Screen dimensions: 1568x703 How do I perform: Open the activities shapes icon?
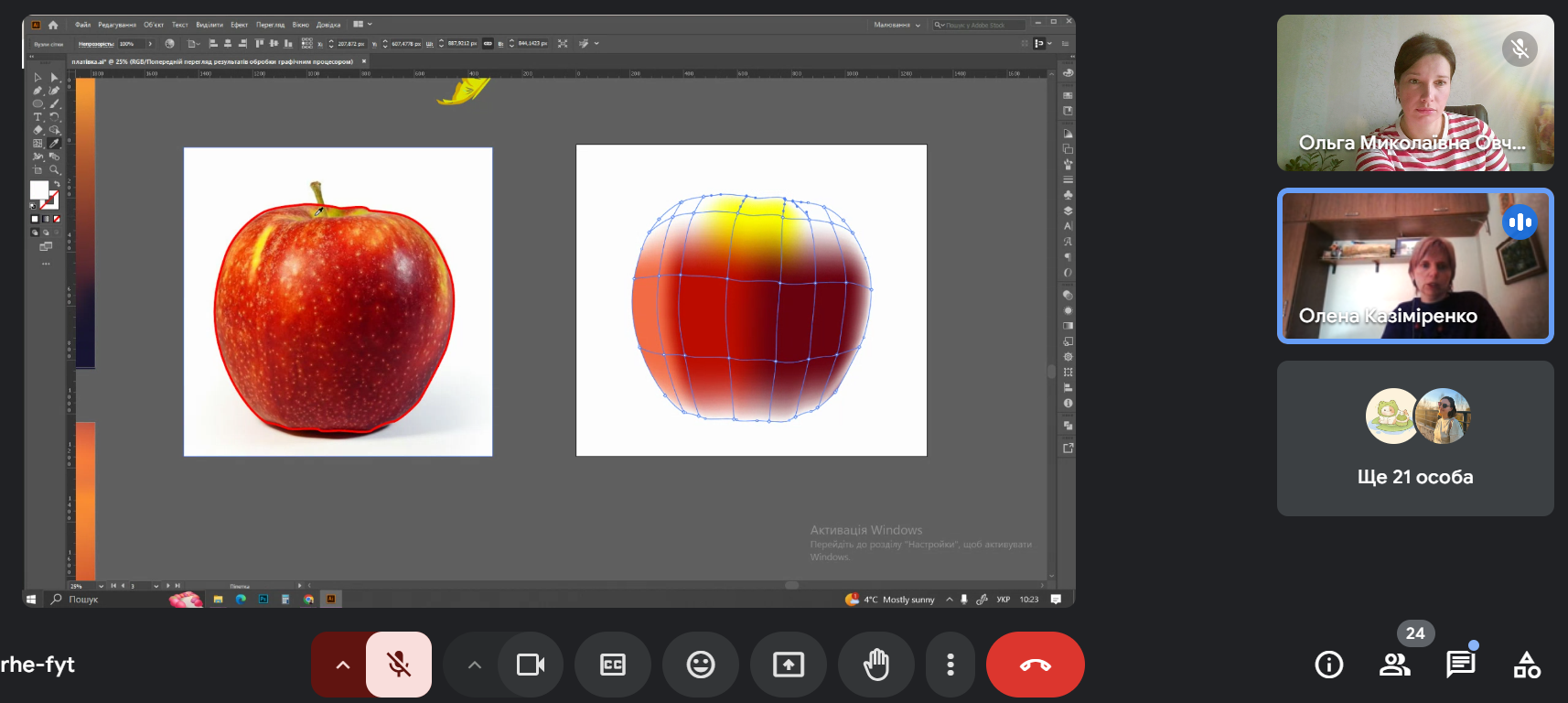pos(1526,665)
